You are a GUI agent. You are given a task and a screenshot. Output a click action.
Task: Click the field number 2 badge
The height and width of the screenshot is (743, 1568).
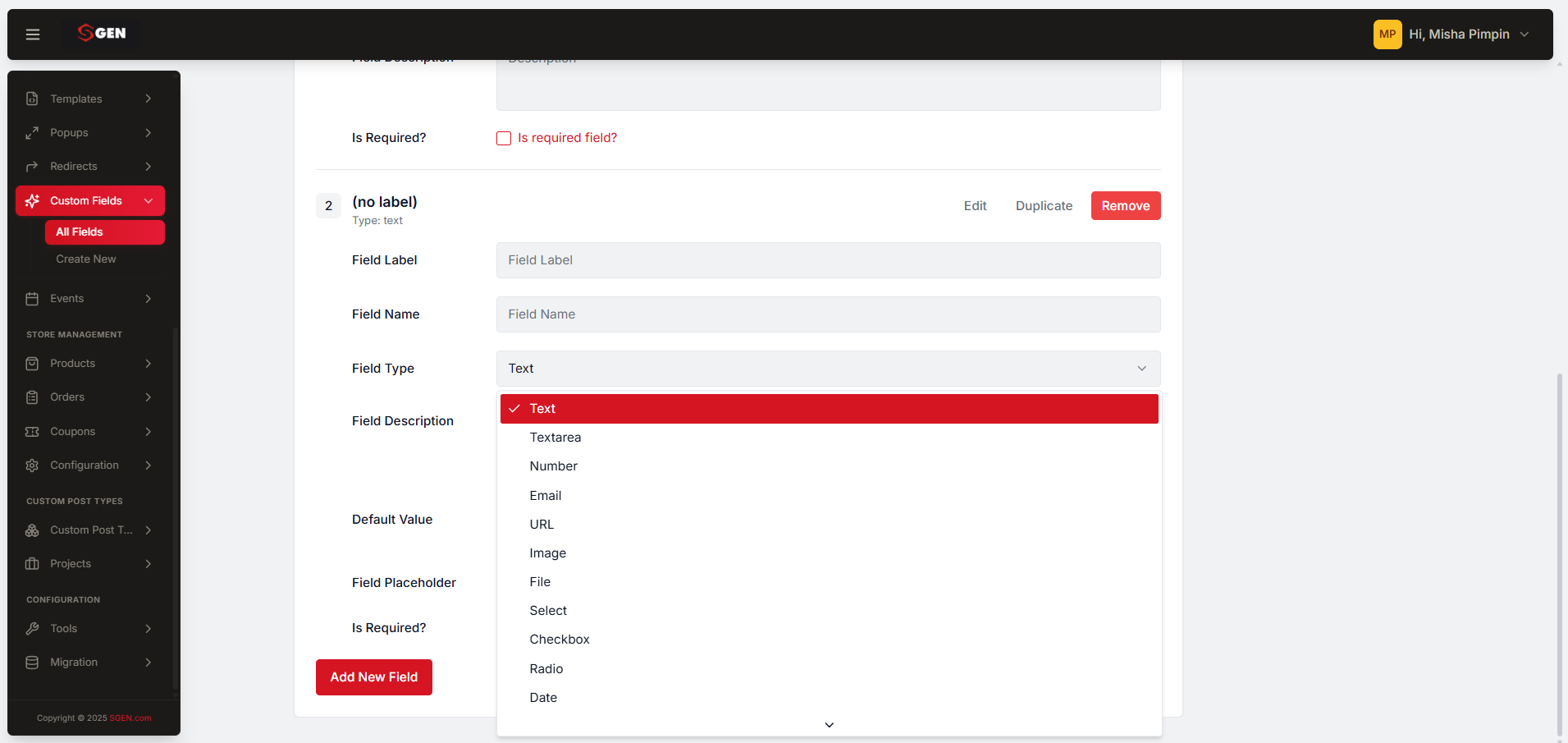(x=328, y=206)
